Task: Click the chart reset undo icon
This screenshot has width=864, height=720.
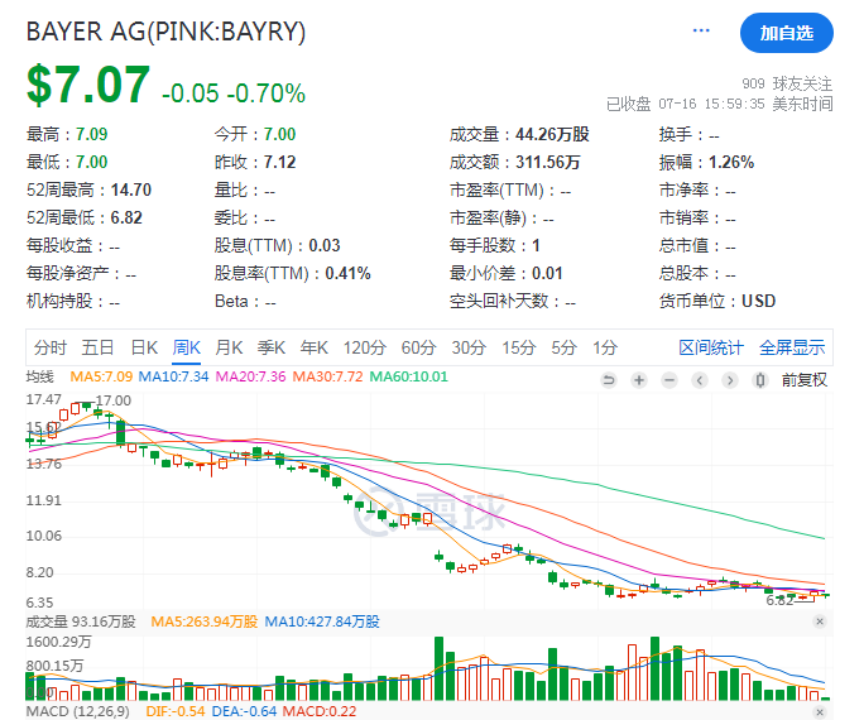Action: coord(608,380)
